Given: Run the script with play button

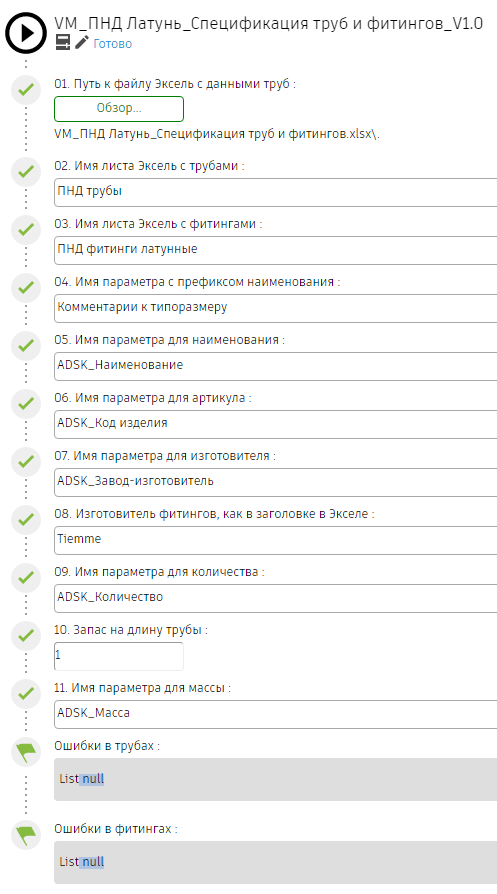Looking at the screenshot, I should click(26, 33).
